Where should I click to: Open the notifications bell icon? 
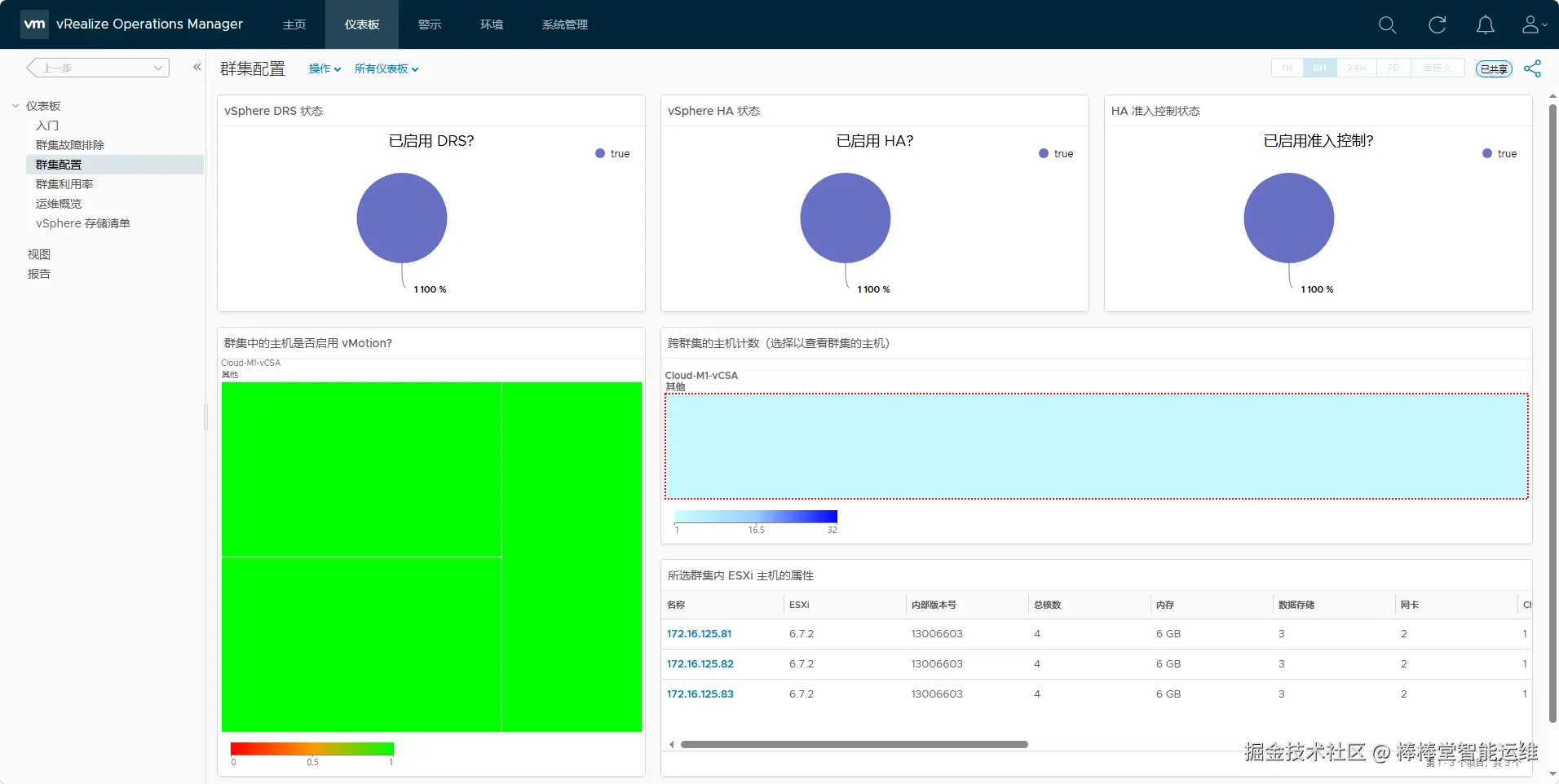tap(1486, 25)
